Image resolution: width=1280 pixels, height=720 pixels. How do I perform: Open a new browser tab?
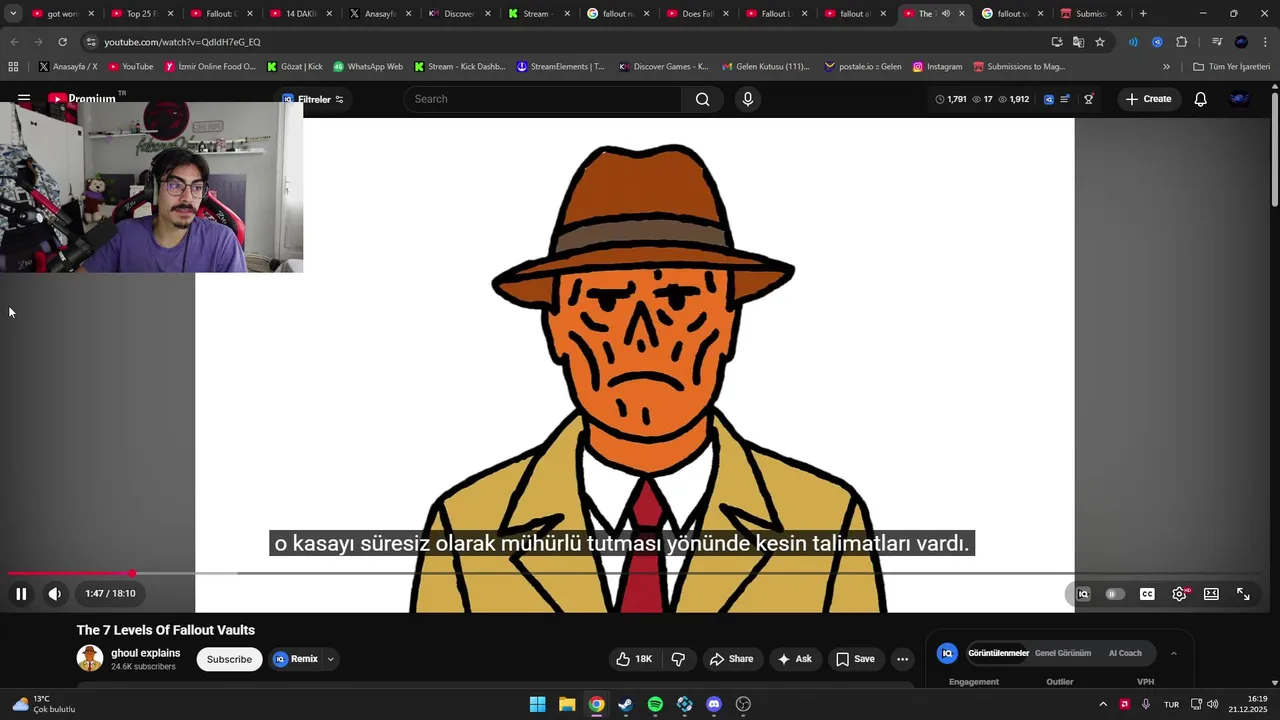tap(1143, 14)
